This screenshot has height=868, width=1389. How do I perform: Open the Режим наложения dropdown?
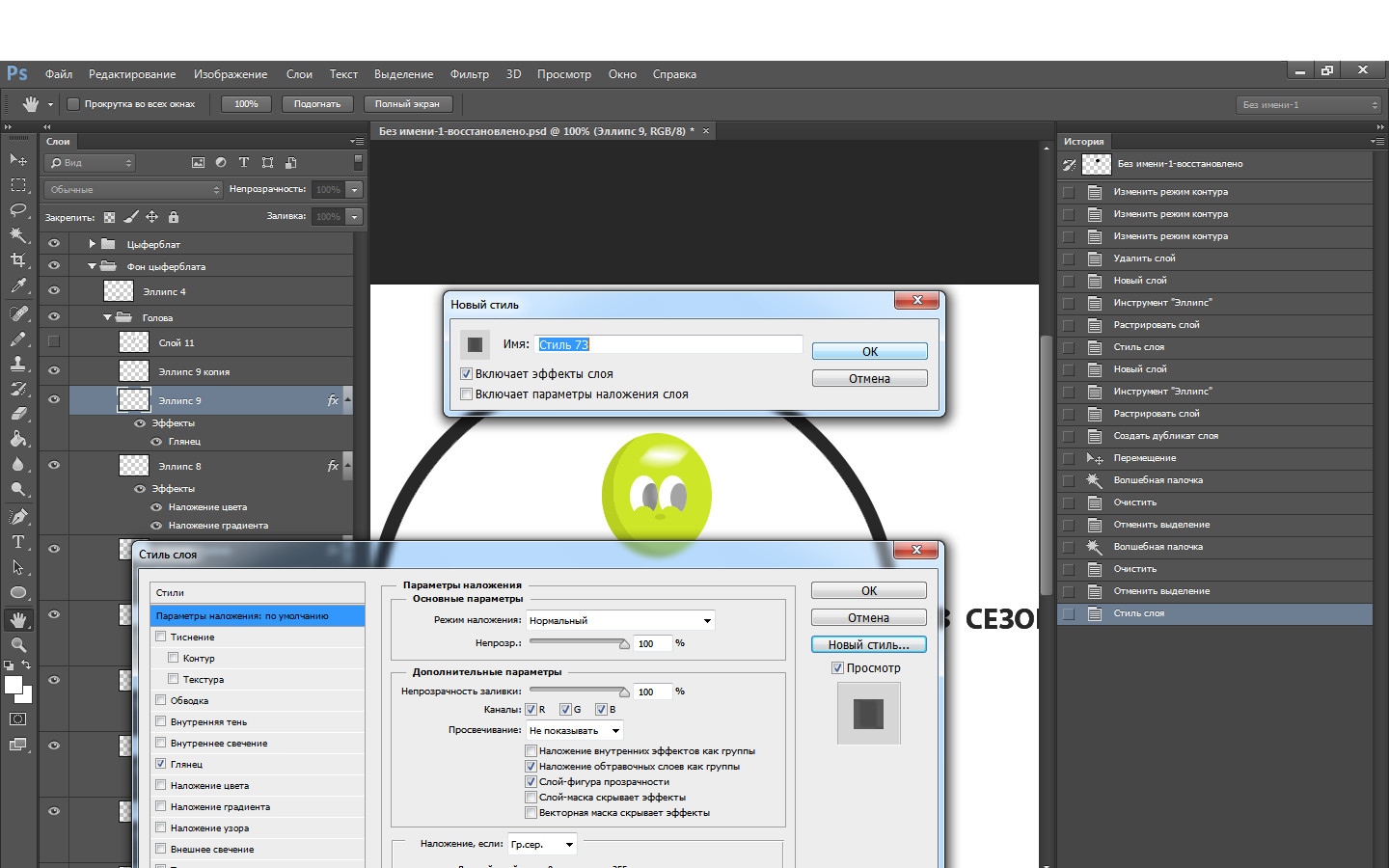pos(620,620)
